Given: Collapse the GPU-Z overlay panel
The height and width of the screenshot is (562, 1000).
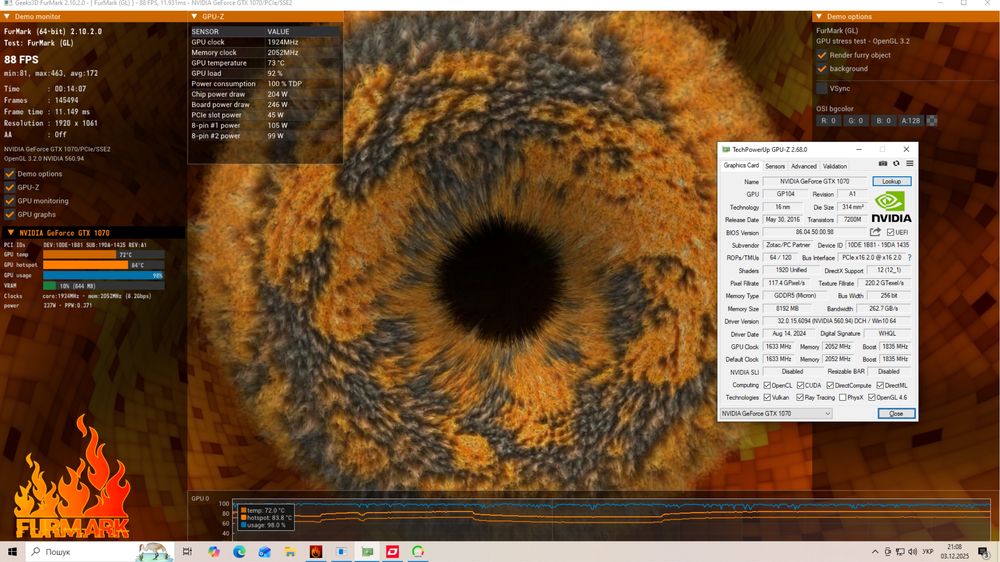Looking at the screenshot, I should [195, 17].
